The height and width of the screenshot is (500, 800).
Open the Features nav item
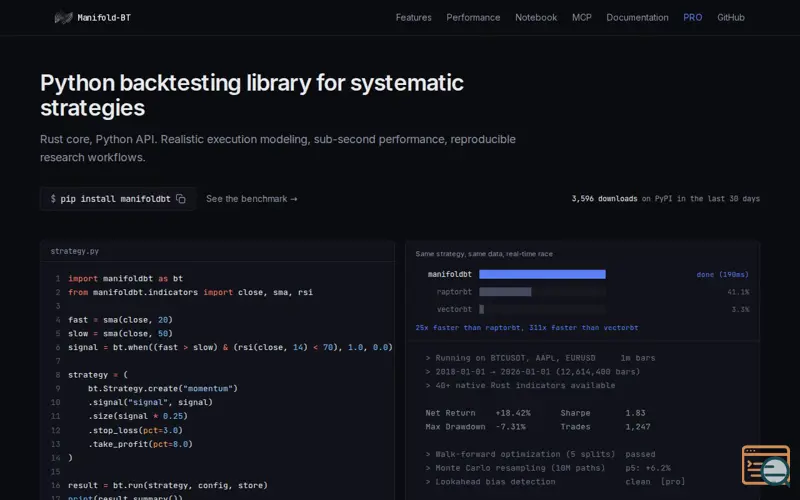tap(413, 17)
